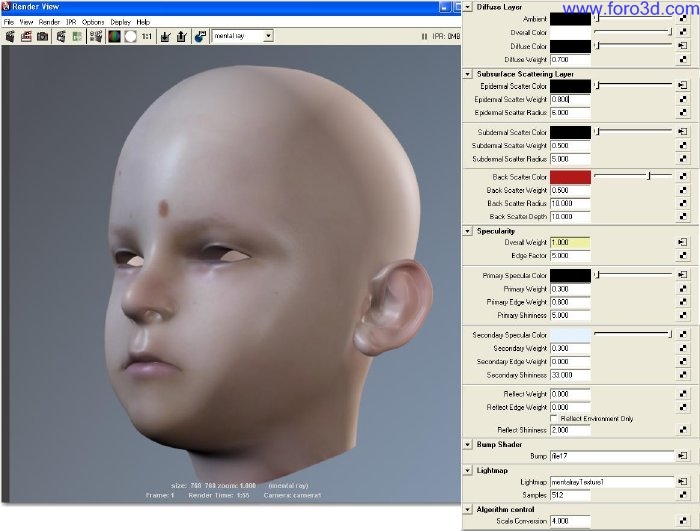Click the white Overall Color swatch
Screen dimensions: 700x531
pyautogui.click(x=570, y=32)
